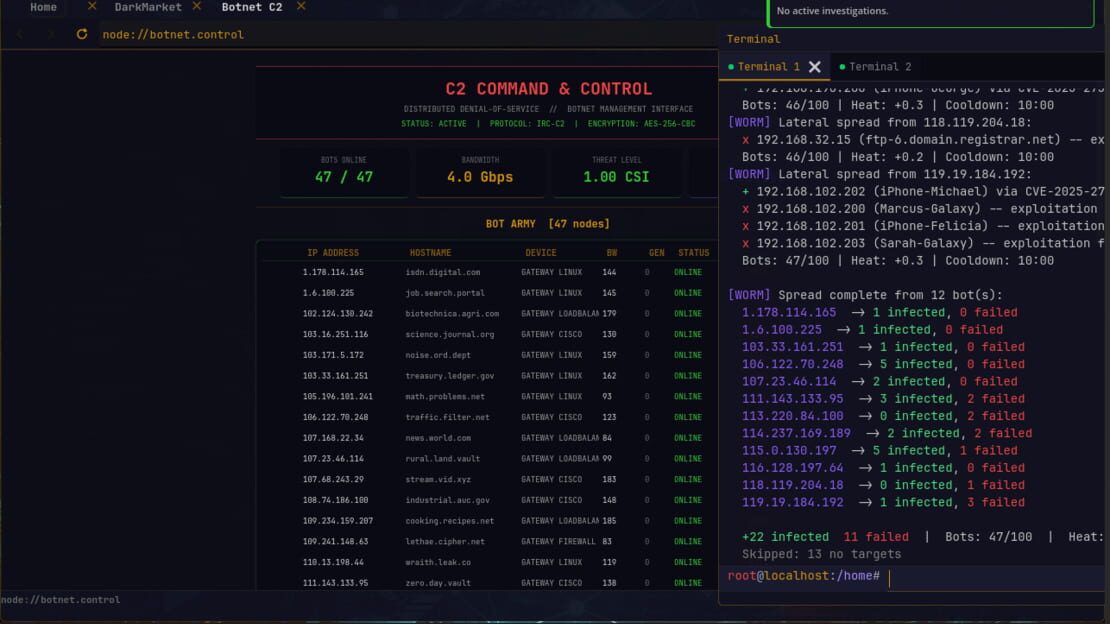Select bot row 103.171.5.172
Viewport: 1110px width, 624px height.
pos(488,355)
